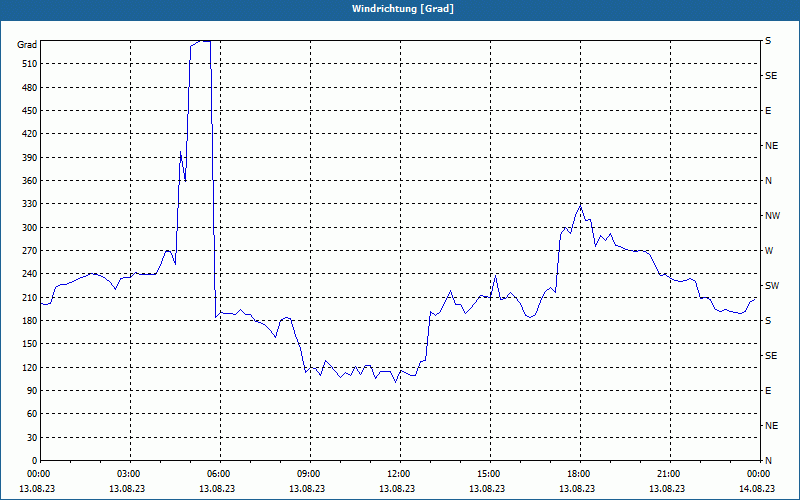The width and height of the screenshot is (800, 500).
Task: Click the "480" y-axis value
Action: point(29,87)
